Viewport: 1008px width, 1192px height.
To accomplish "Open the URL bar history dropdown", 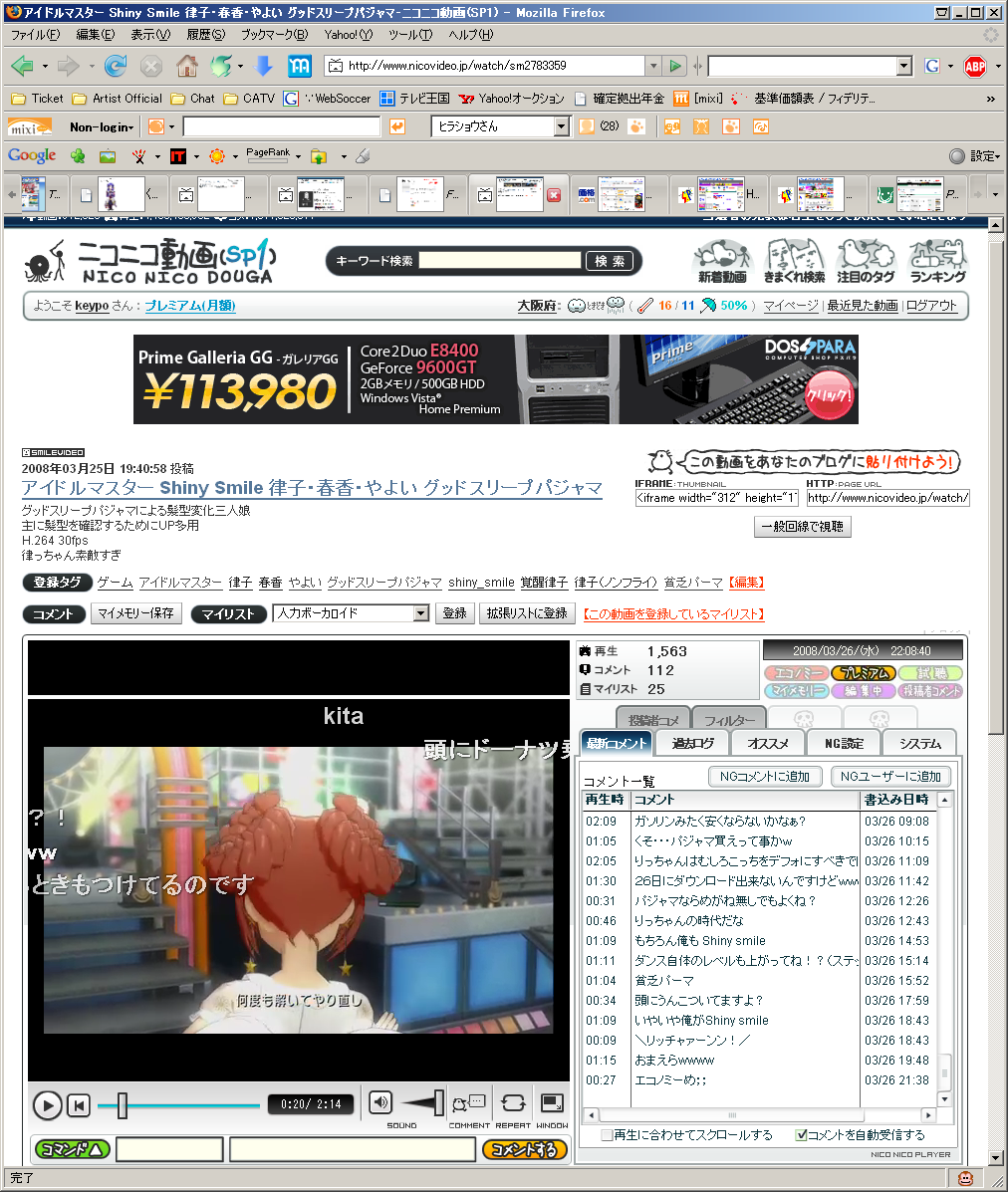I will click(x=653, y=66).
